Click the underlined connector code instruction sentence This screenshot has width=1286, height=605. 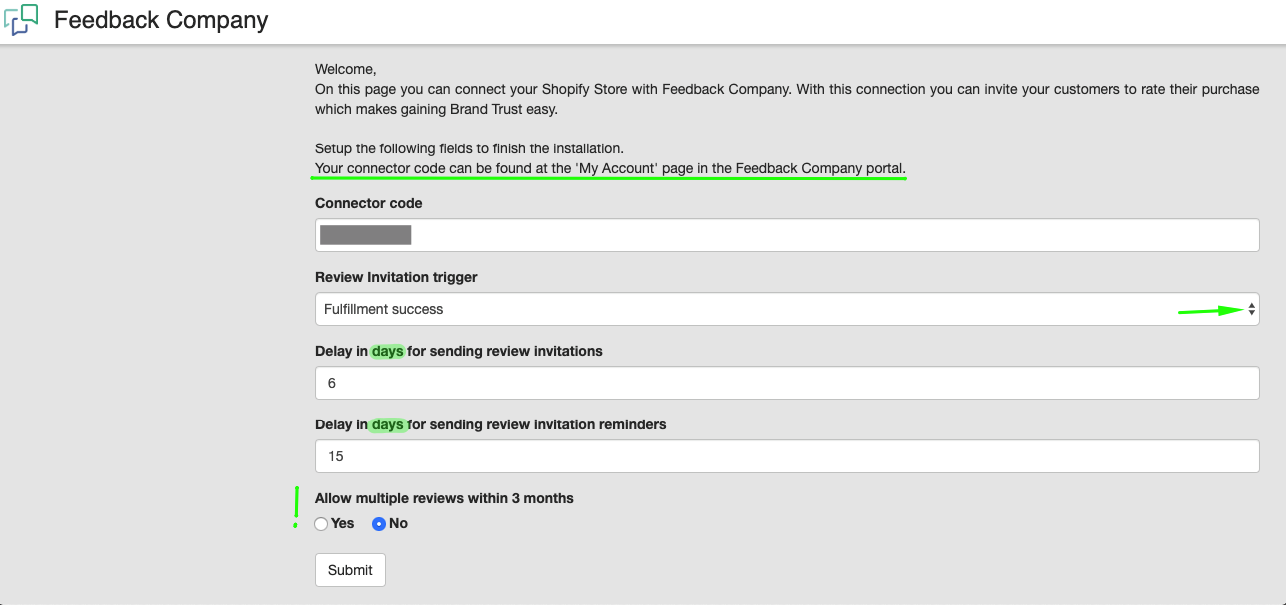(x=610, y=168)
